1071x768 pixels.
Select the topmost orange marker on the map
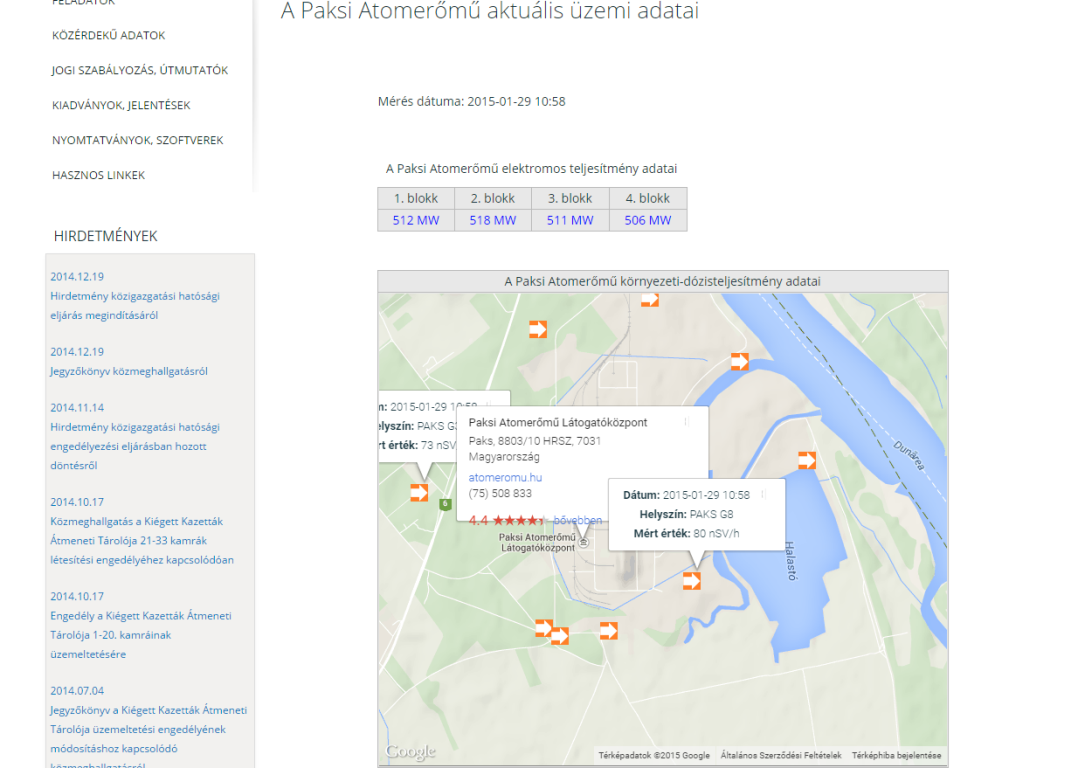click(650, 299)
